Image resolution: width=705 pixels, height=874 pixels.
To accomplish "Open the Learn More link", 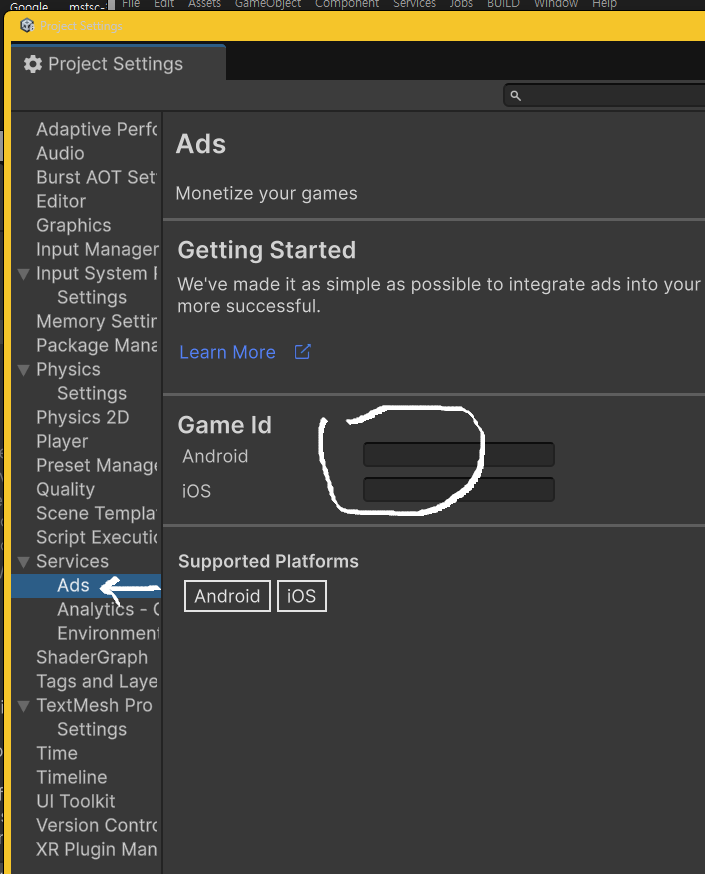I will (227, 352).
